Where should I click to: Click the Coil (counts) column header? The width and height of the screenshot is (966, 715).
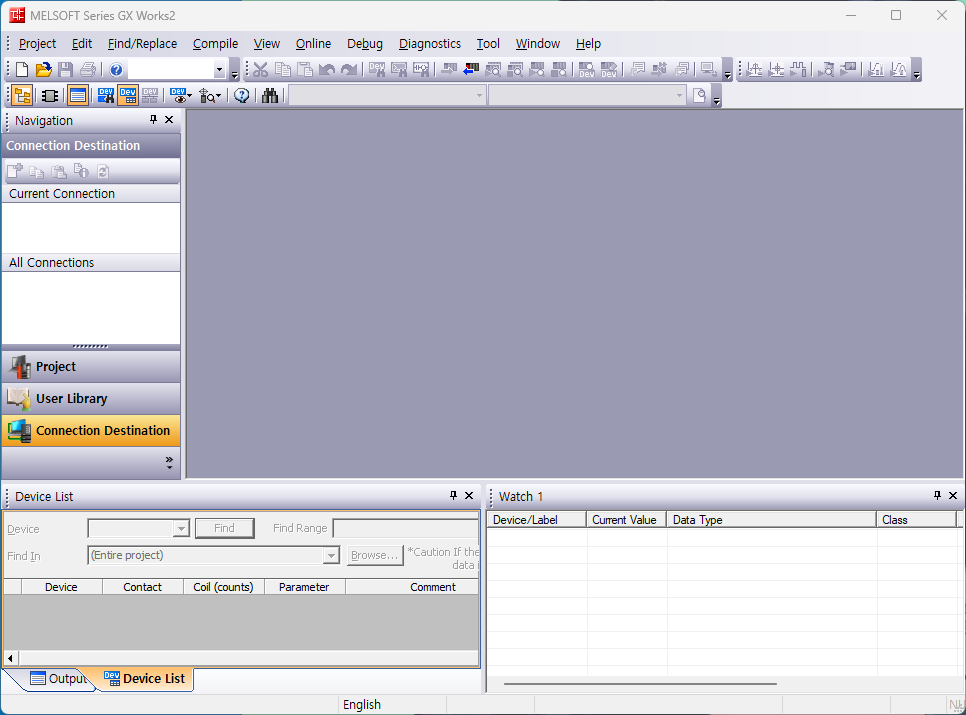pyautogui.click(x=224, y=587)
